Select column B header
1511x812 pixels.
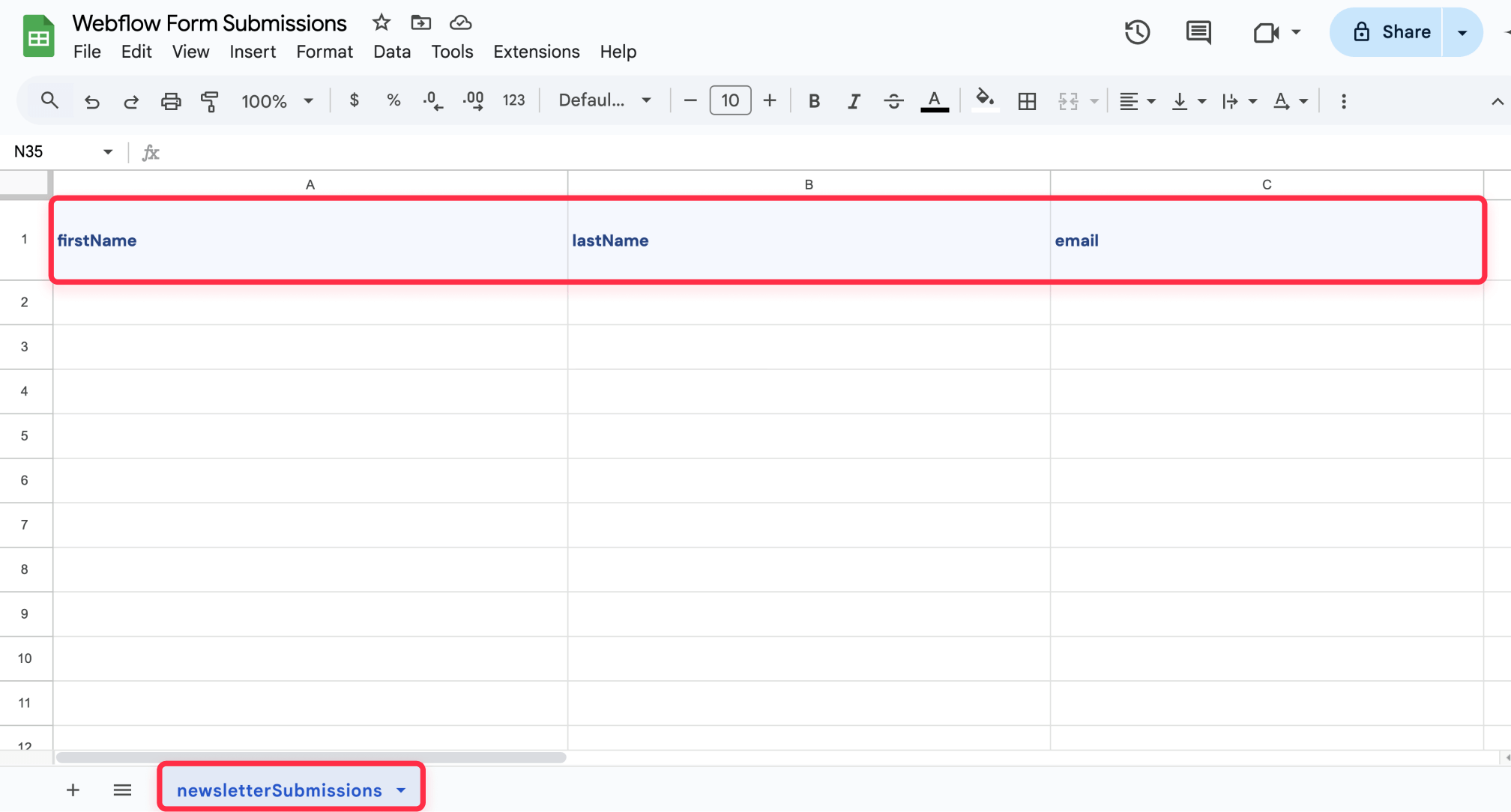pos(809,184)
